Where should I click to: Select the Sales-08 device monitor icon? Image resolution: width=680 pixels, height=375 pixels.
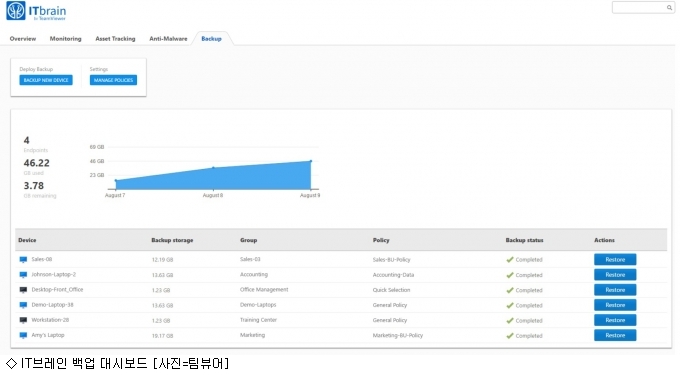point(23,260)
